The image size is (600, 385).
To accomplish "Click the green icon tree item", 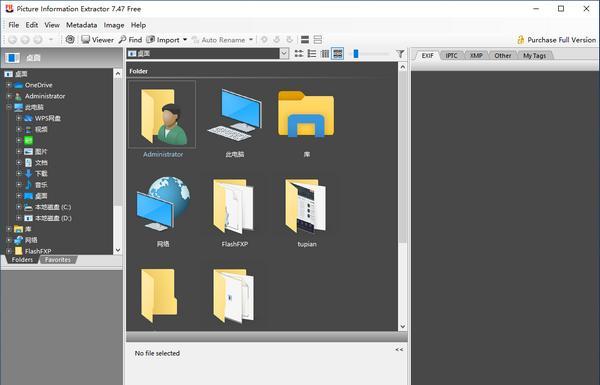I will coord(29,140).
